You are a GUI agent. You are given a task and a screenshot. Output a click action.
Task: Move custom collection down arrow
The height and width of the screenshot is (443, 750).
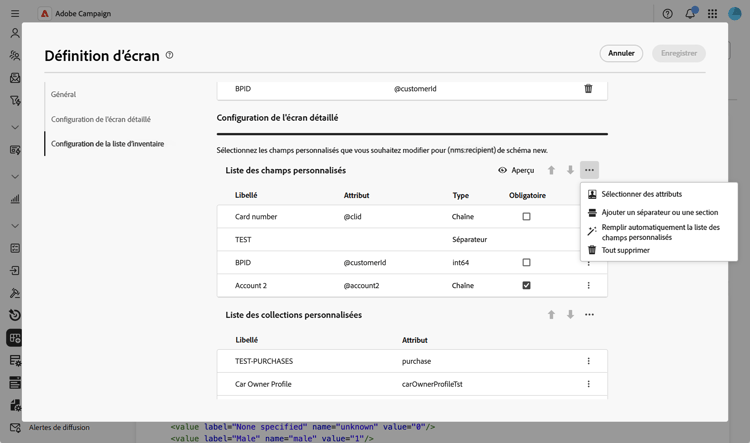pyautogui.click(x=570, y=314)
